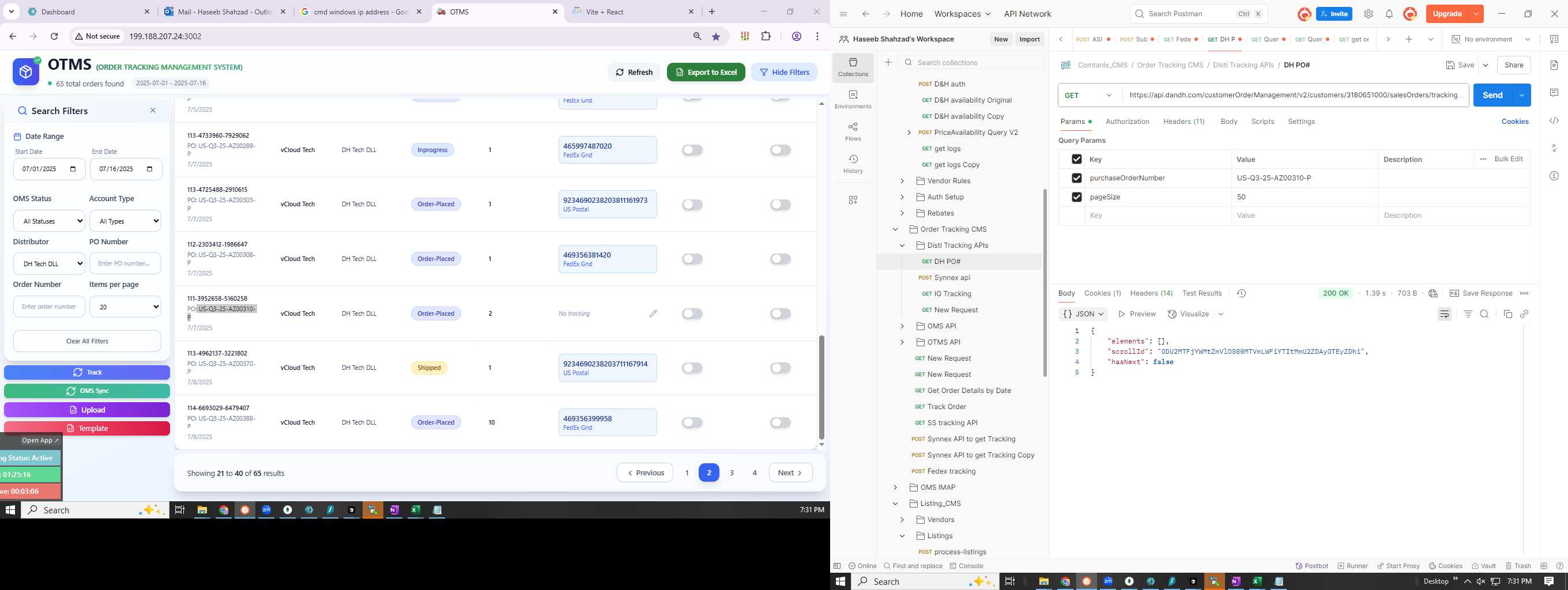Screen dimensions: 1568x590
Task: Open the GET method dropdown in Postman
Action: click(x=1090, y=95)
